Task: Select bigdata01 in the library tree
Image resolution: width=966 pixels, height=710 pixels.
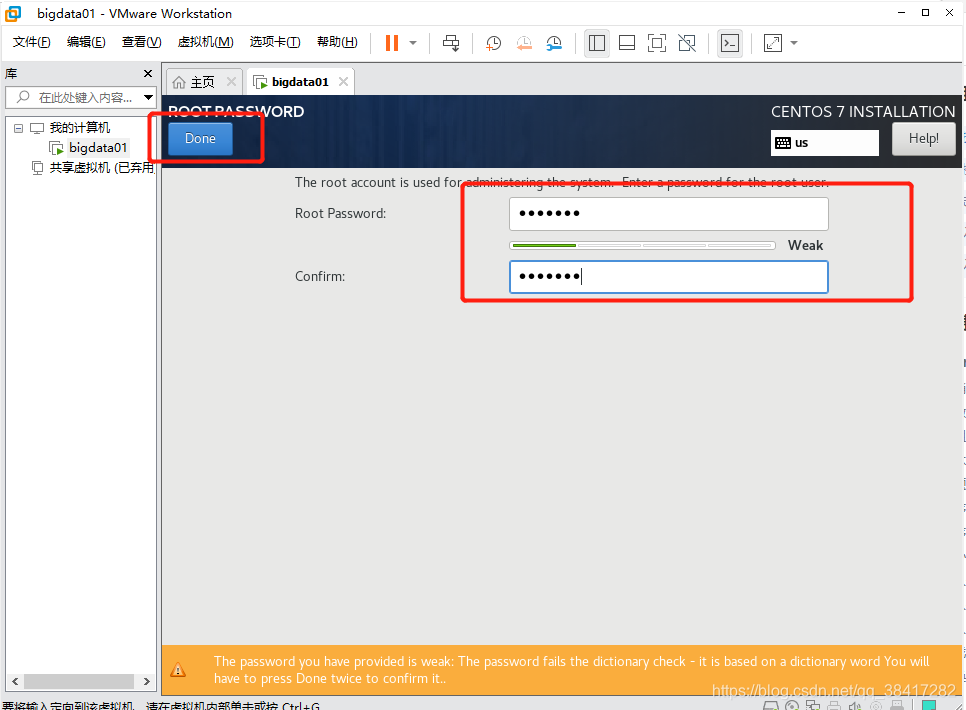Action: pos(98,148)
